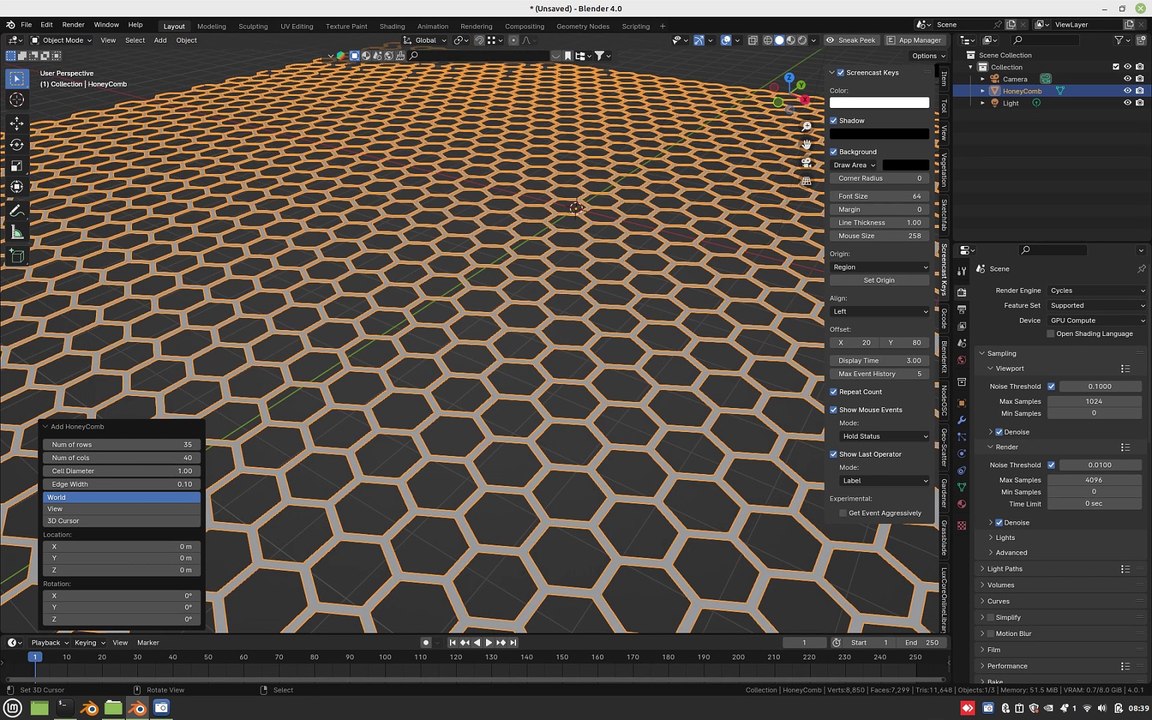The height and width of the screenshot is (720, 1152).
Task: Select the Move tool
Action: (17, 123)
